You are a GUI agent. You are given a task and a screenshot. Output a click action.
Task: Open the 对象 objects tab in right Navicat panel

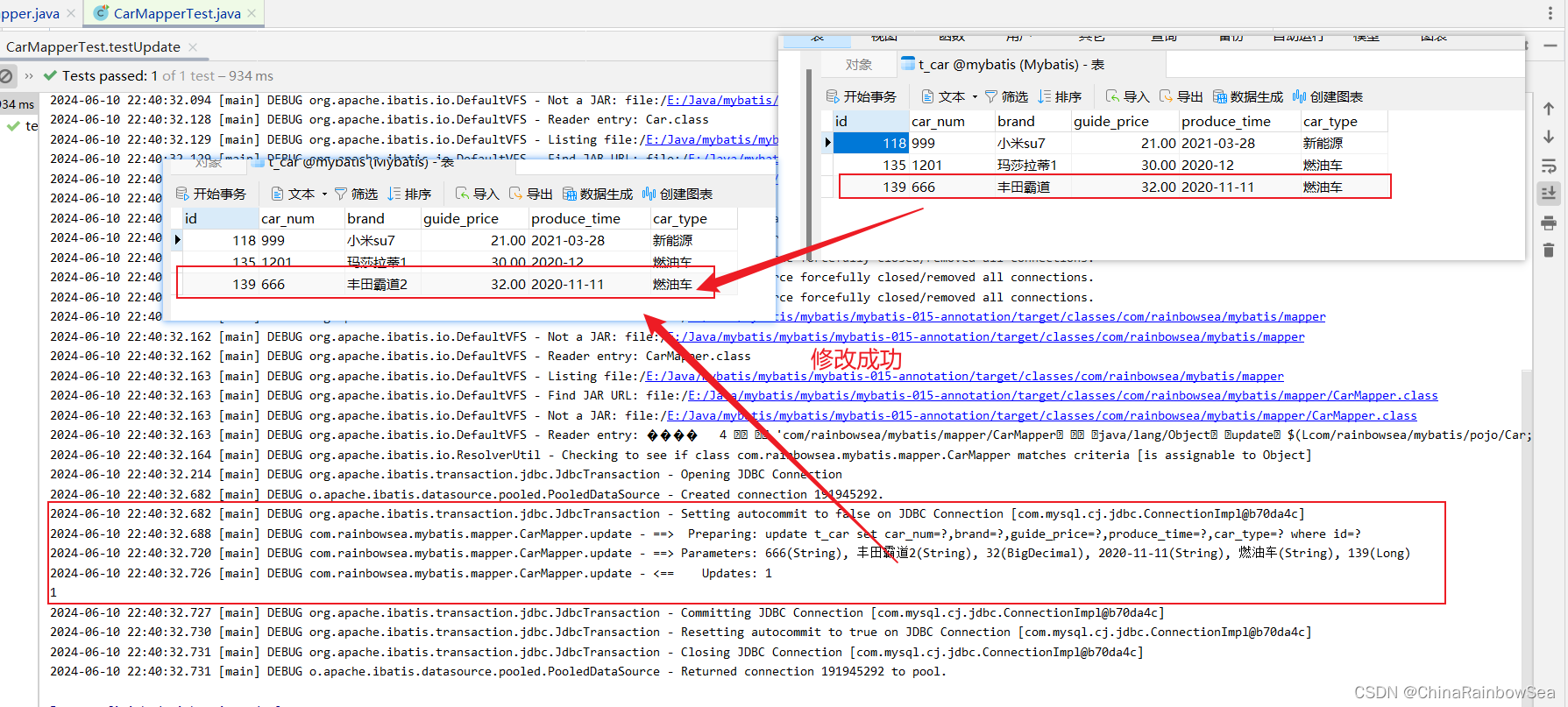[x=859, y=65]
